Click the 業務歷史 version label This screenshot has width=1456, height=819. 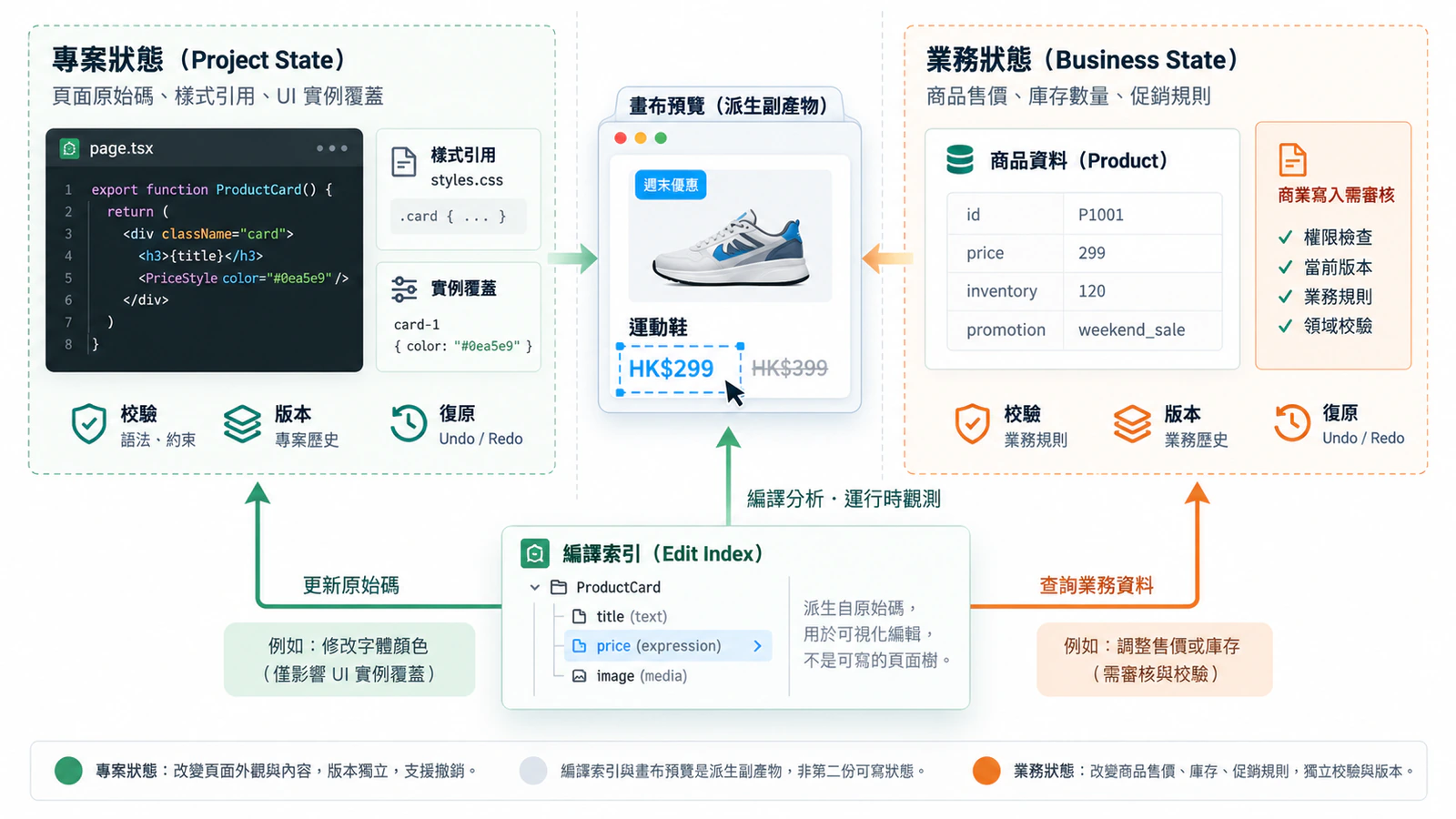[x=1196, y=440]
